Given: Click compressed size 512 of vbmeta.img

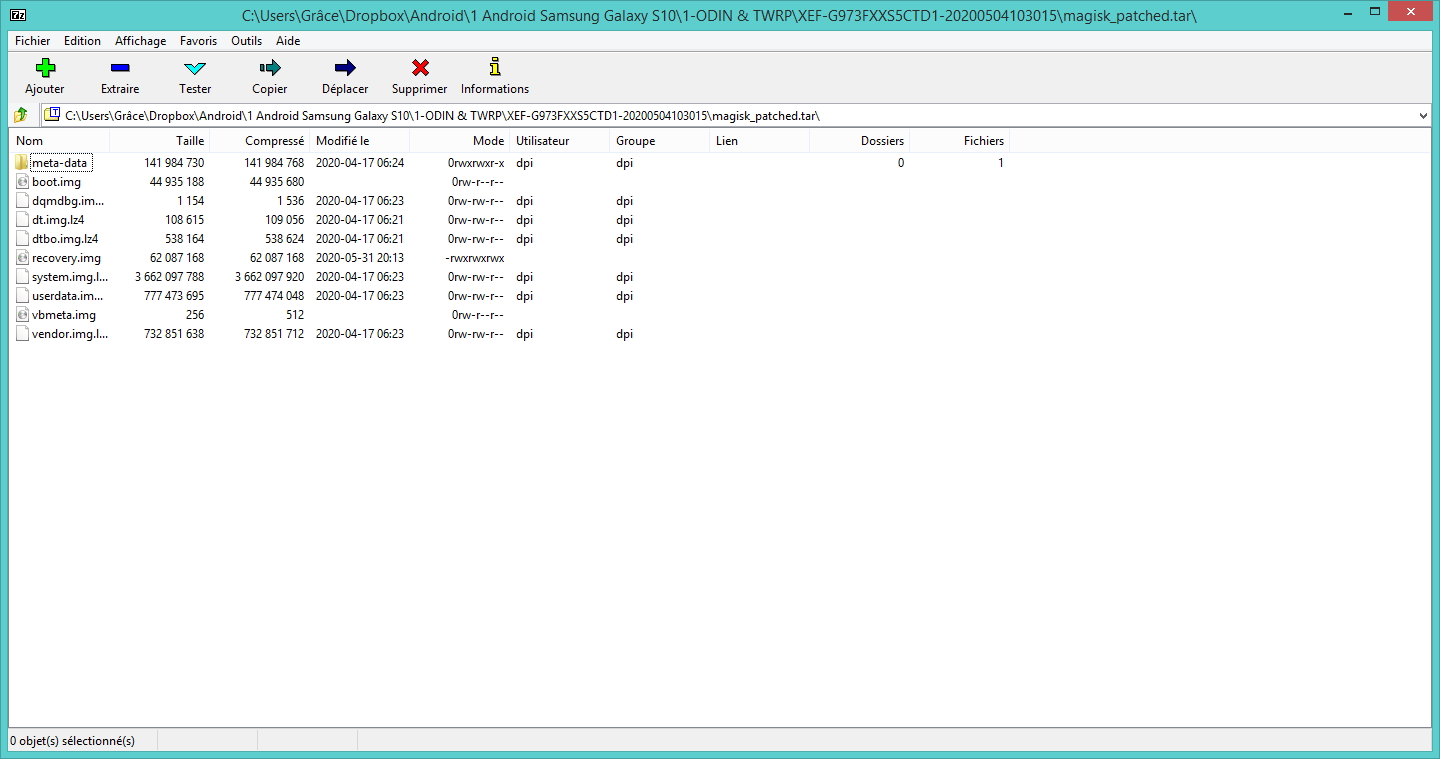Looking at the screenshot, I should 294,315.
